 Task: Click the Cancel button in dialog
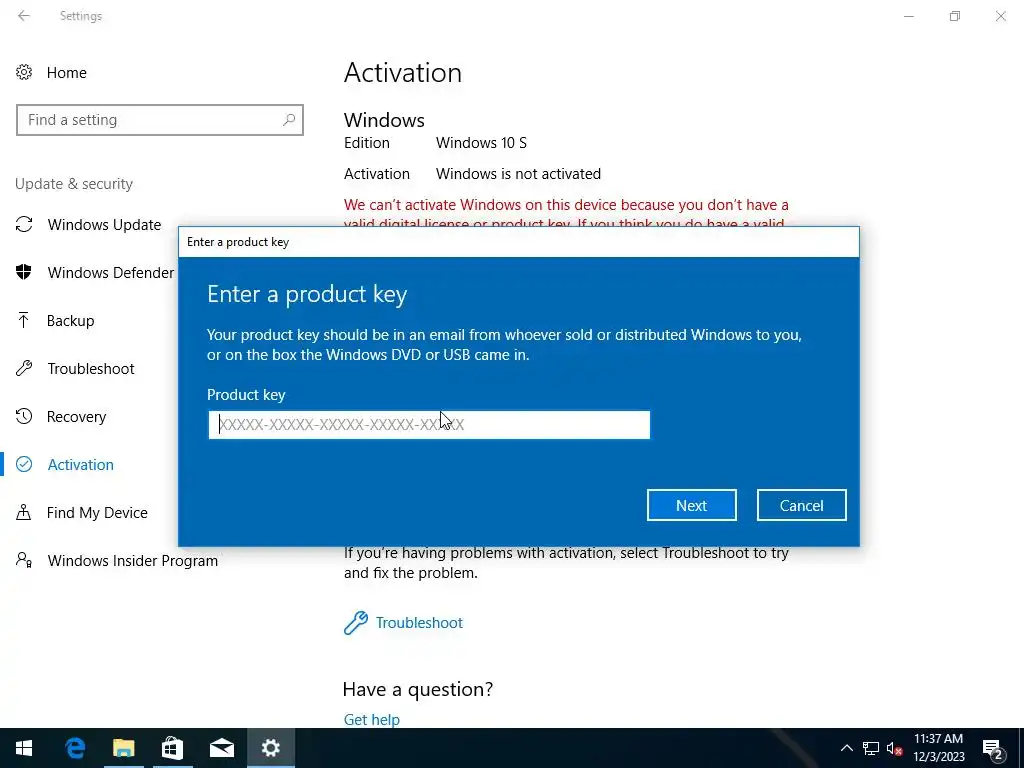pyautogui.click(x=801, y=505)
